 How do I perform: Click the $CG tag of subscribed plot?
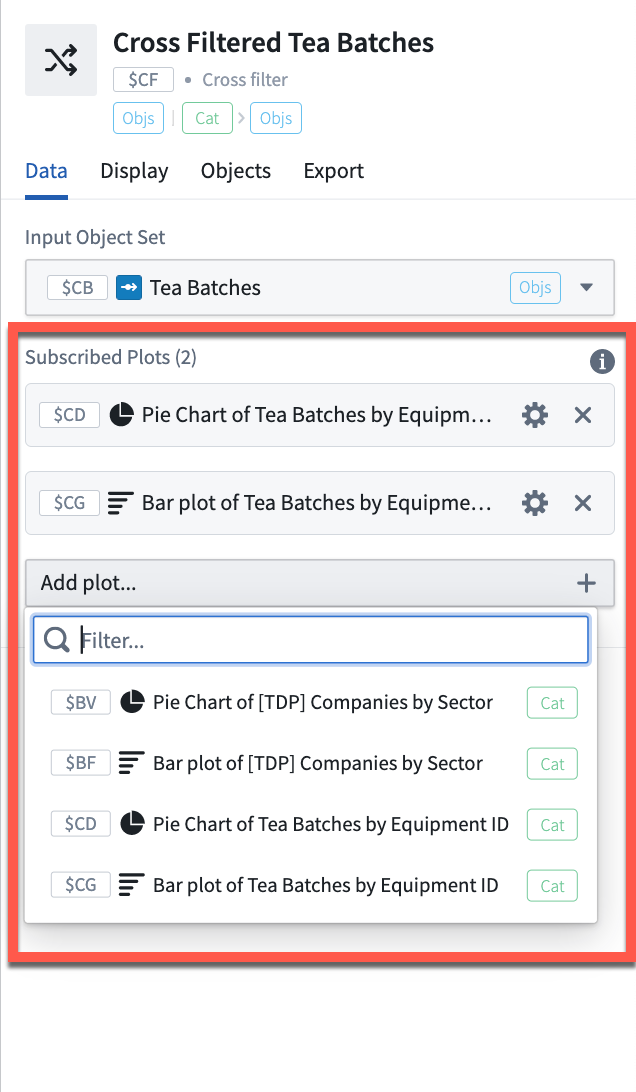tap(70, 503)
